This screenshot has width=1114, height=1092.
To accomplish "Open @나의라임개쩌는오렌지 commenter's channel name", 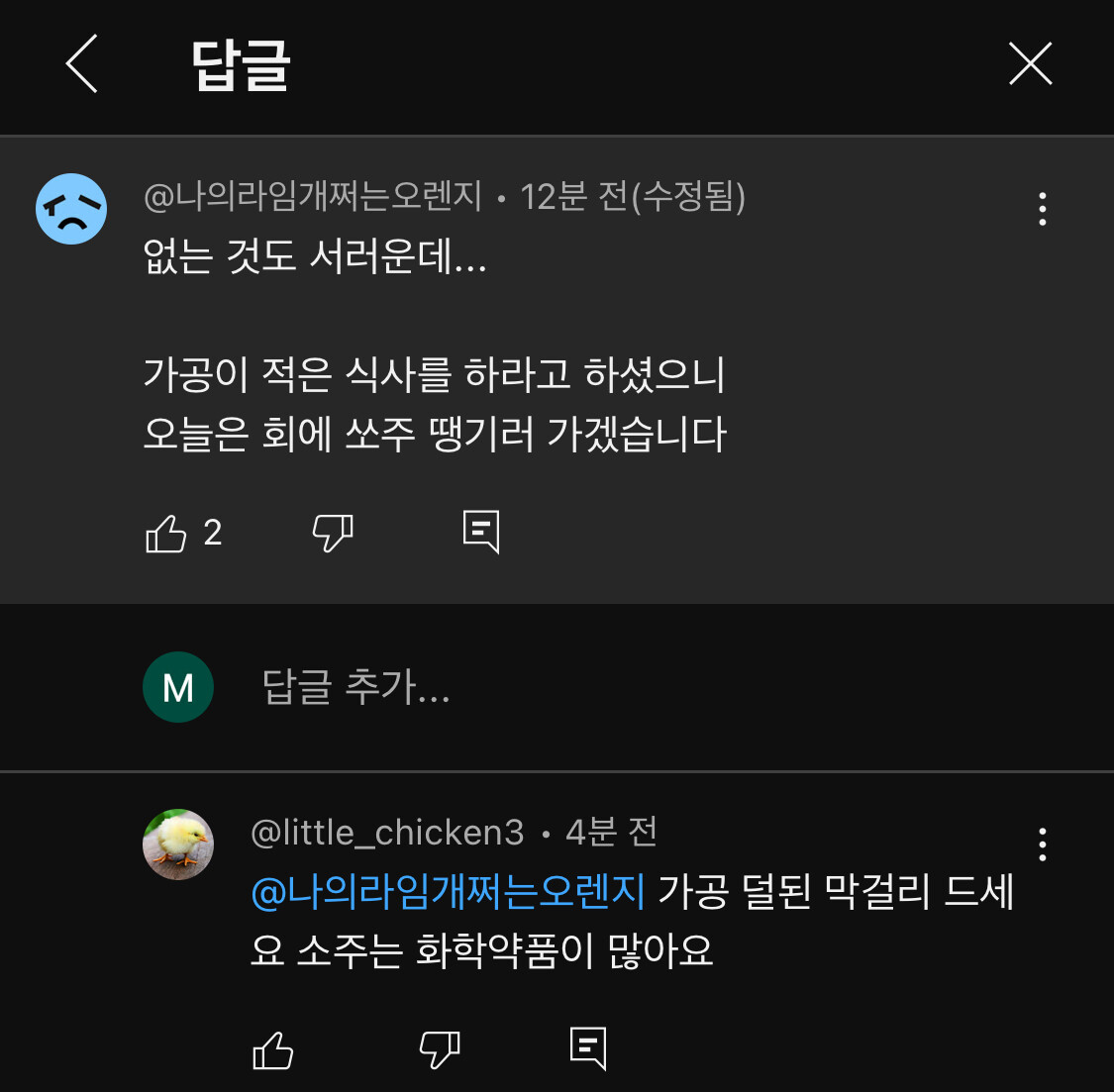I will tap(313, 197).
